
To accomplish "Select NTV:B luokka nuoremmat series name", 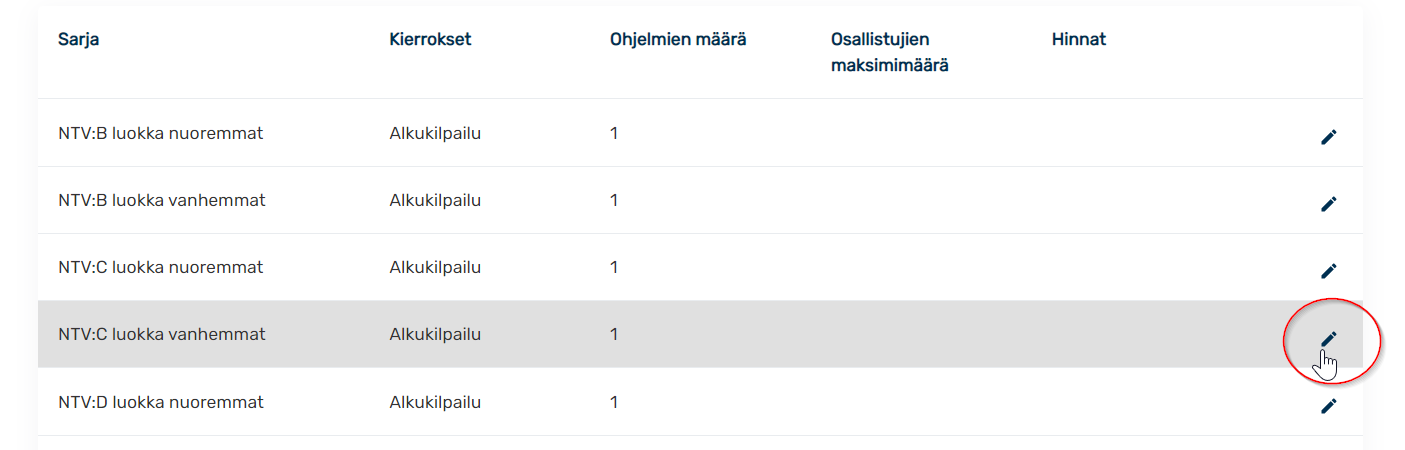I will [161, 133].
